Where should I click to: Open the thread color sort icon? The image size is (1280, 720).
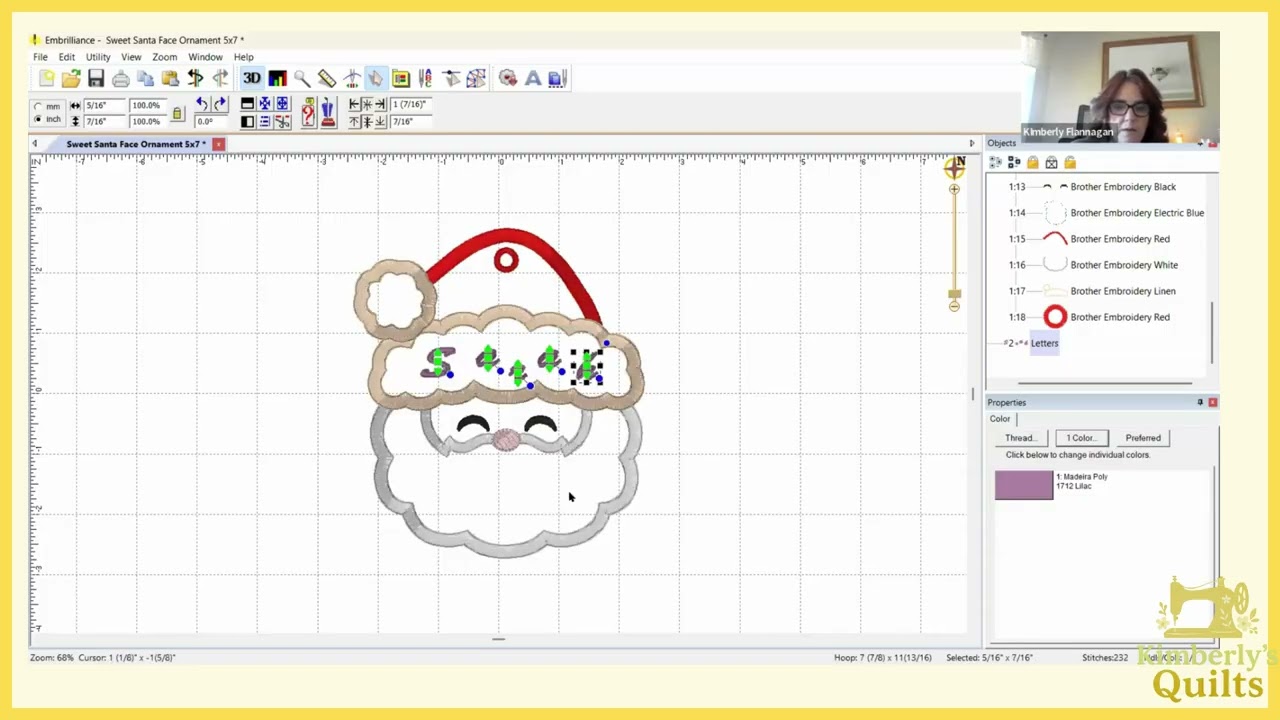click(277, 78)
